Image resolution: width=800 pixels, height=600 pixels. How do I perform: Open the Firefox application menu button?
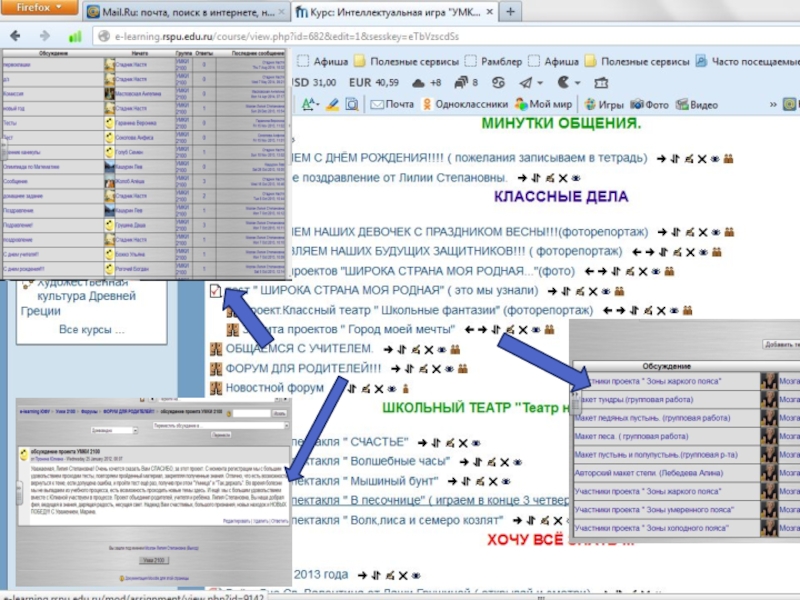pos(38,7)
